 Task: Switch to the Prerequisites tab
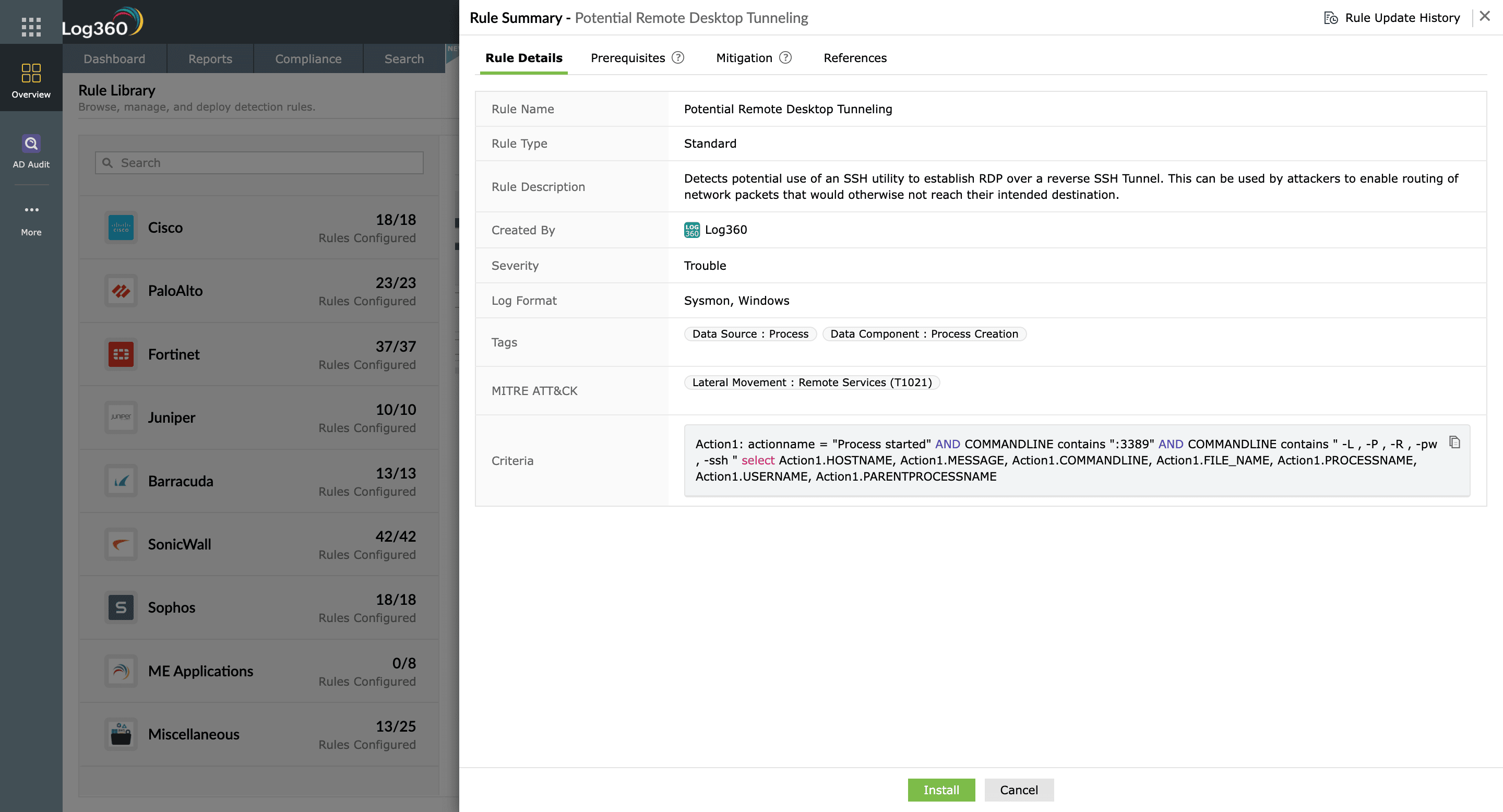coord(627,58)
